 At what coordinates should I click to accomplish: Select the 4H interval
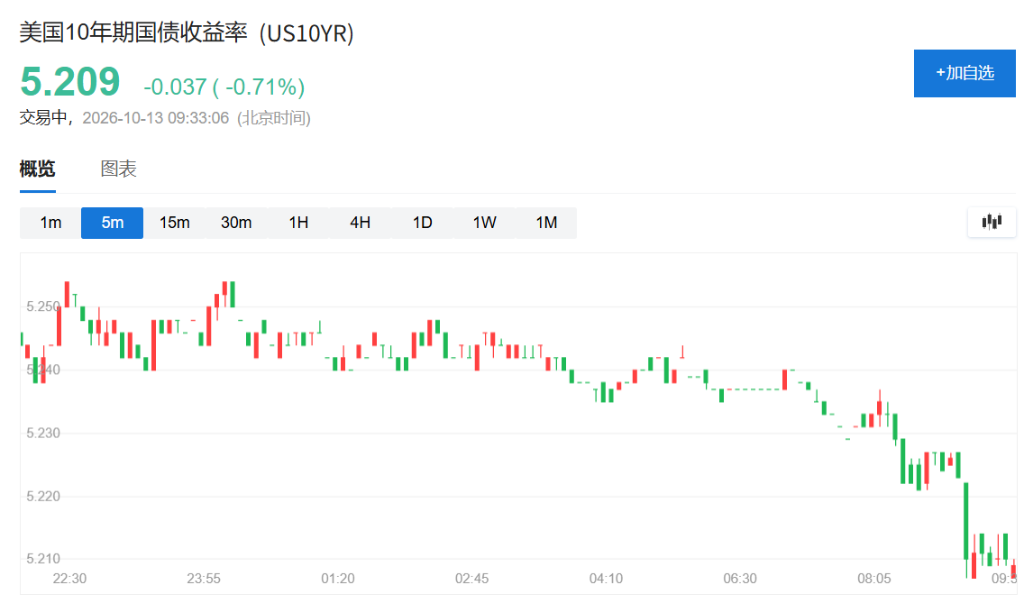(x=360, y=223)
